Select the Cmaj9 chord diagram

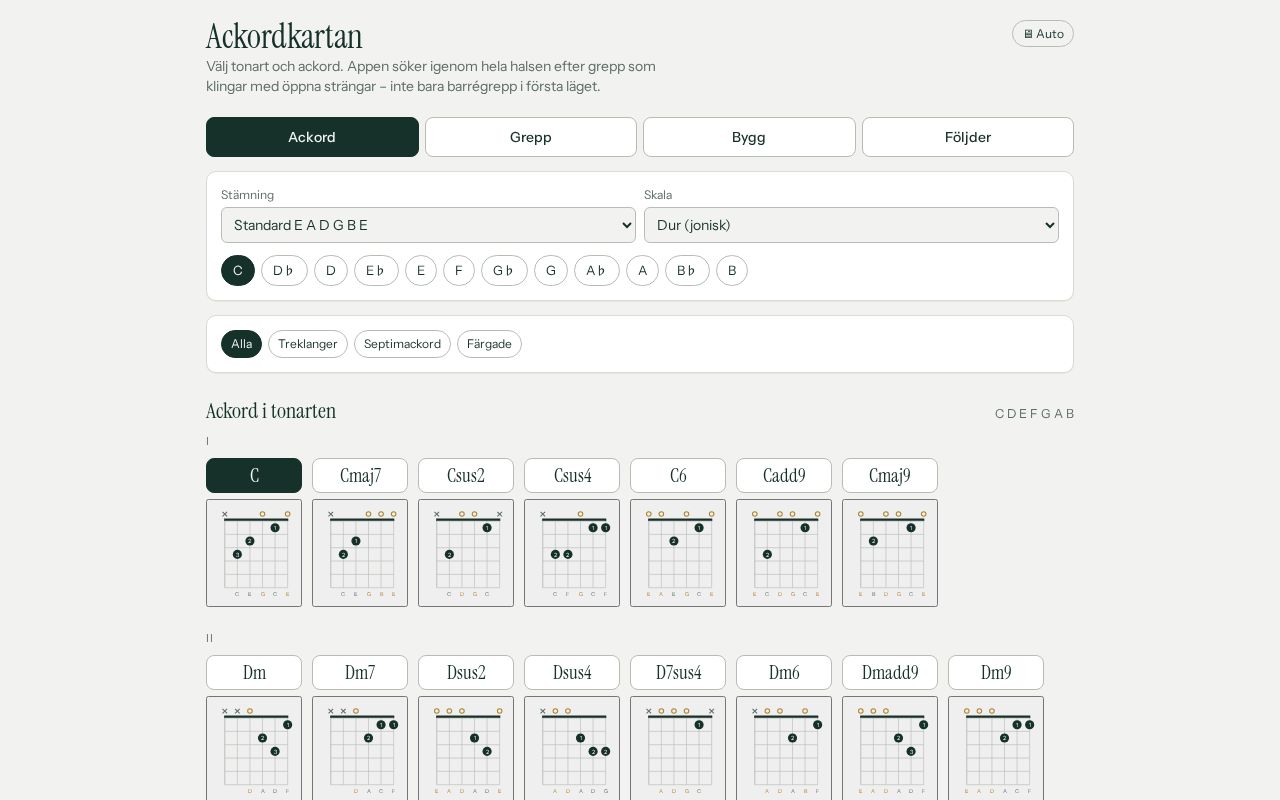pyautogui.click(x=890, y=553)
